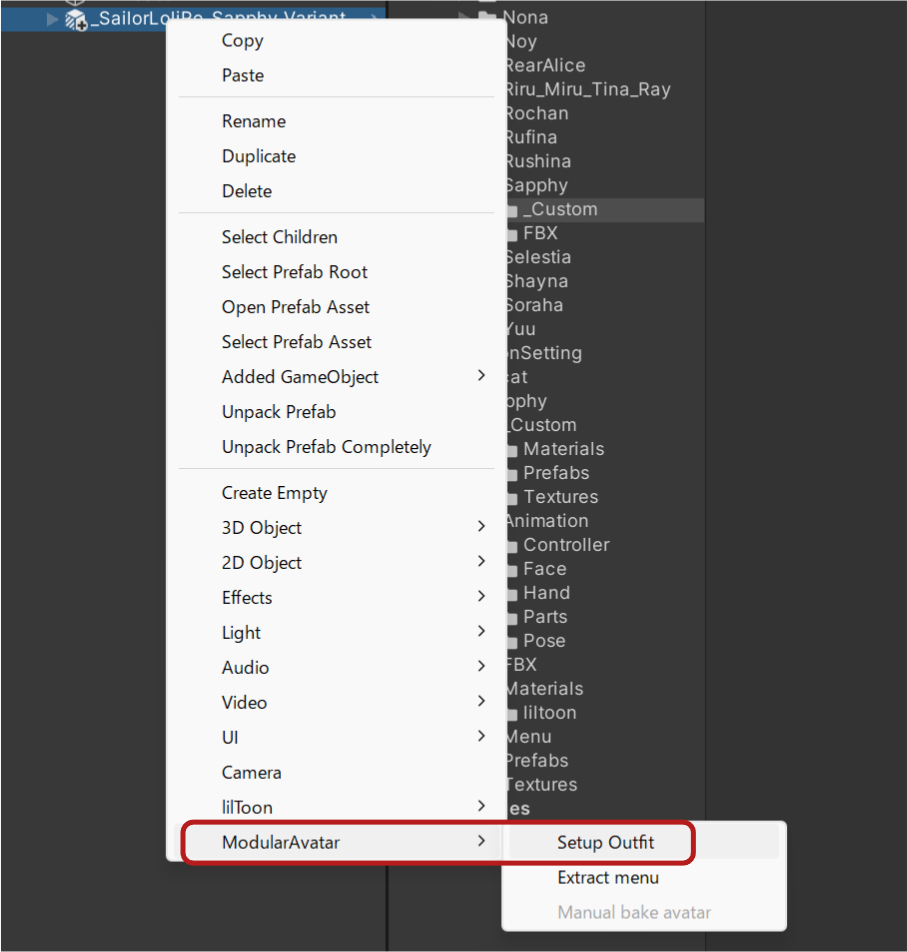Viewport: 907px width, 952px height.
Task: Select the Shayna folder
Action: click(x=537, y=281)
